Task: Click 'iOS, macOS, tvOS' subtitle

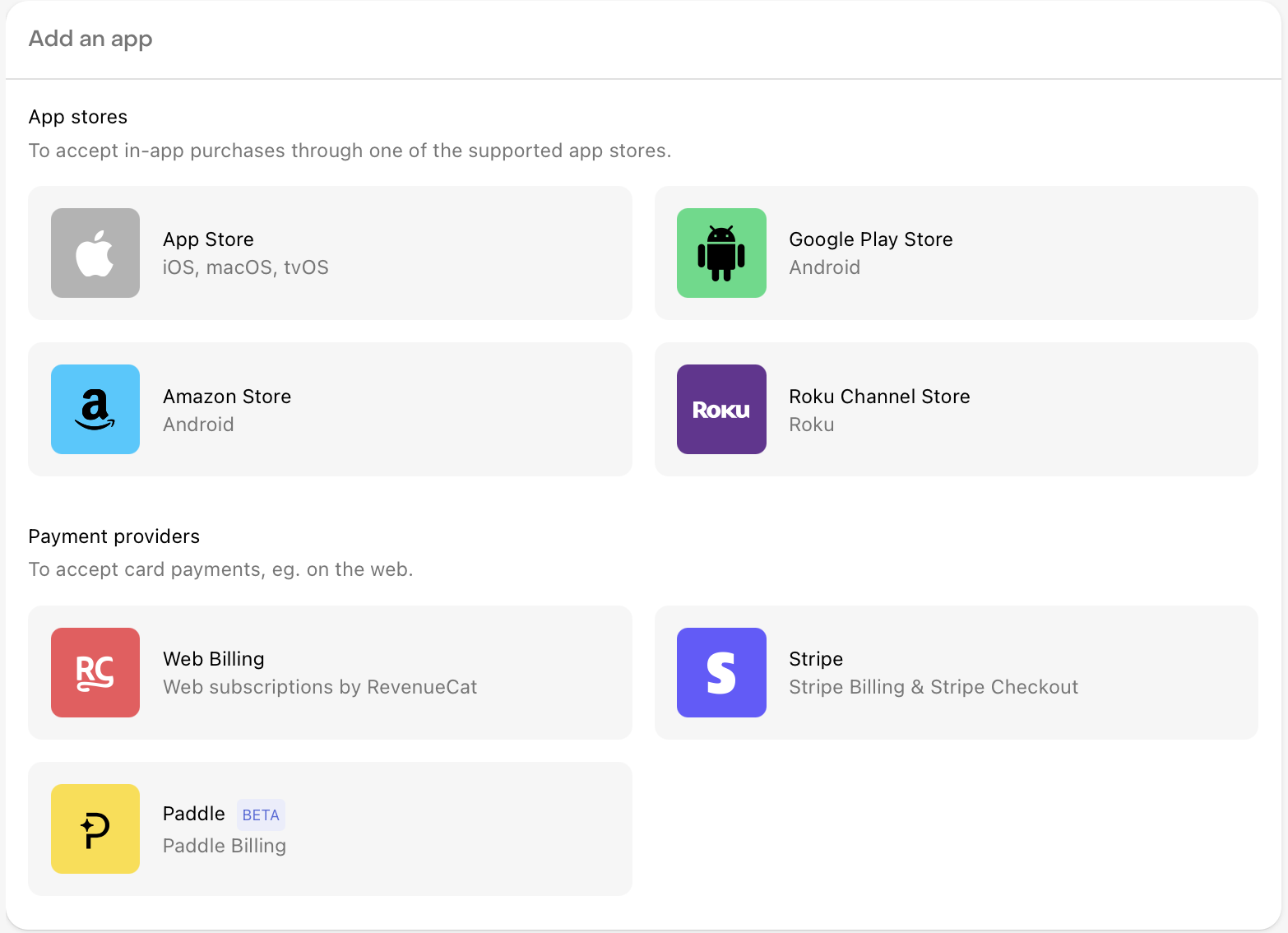Action: pyautogui.click(x=246, y=267)
